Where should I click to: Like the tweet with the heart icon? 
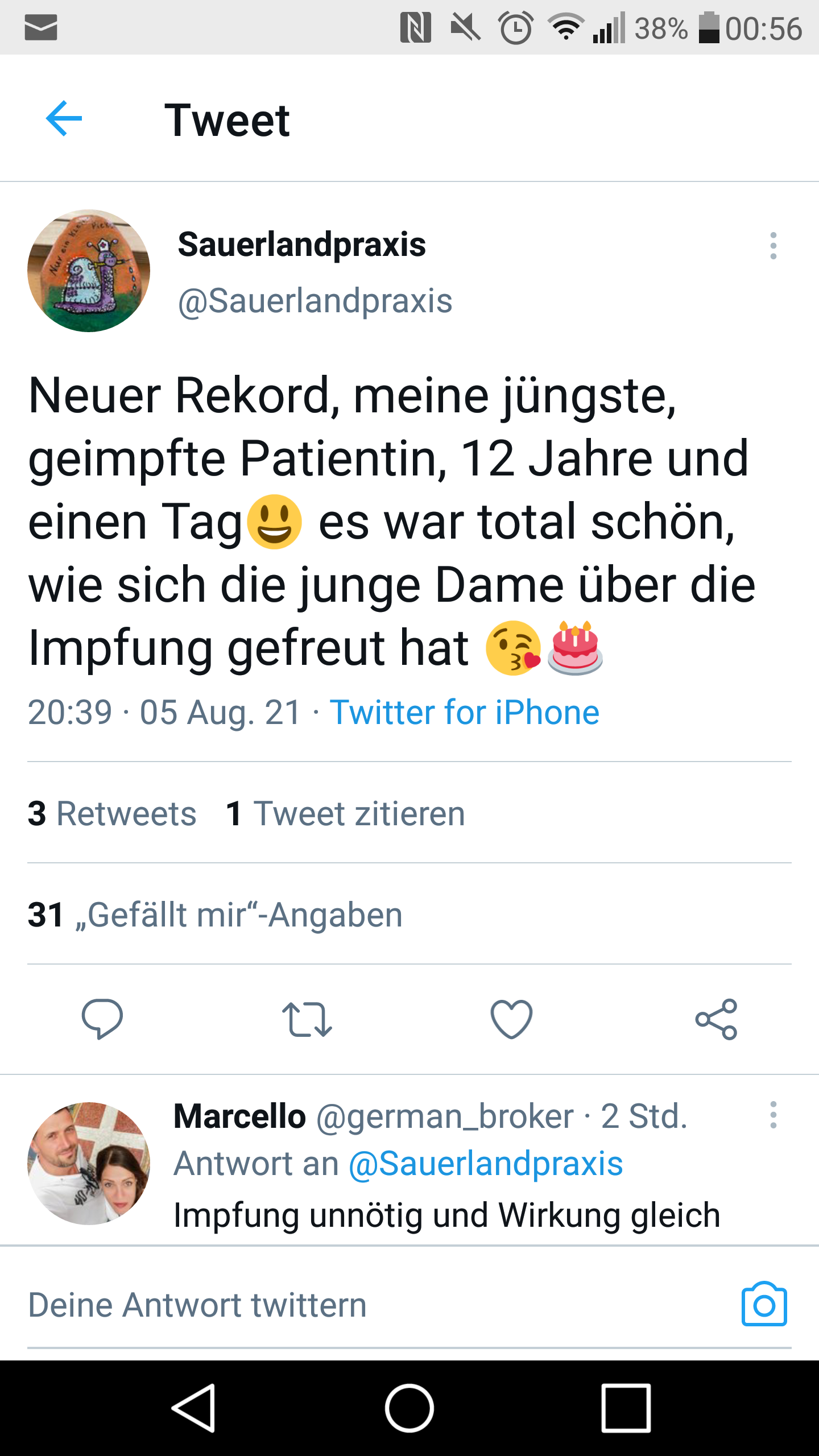[x=511, y=1019]
